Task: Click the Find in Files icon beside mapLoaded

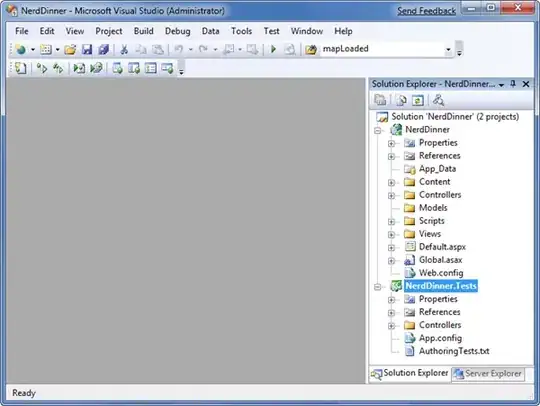Action: tap(311, 50)
